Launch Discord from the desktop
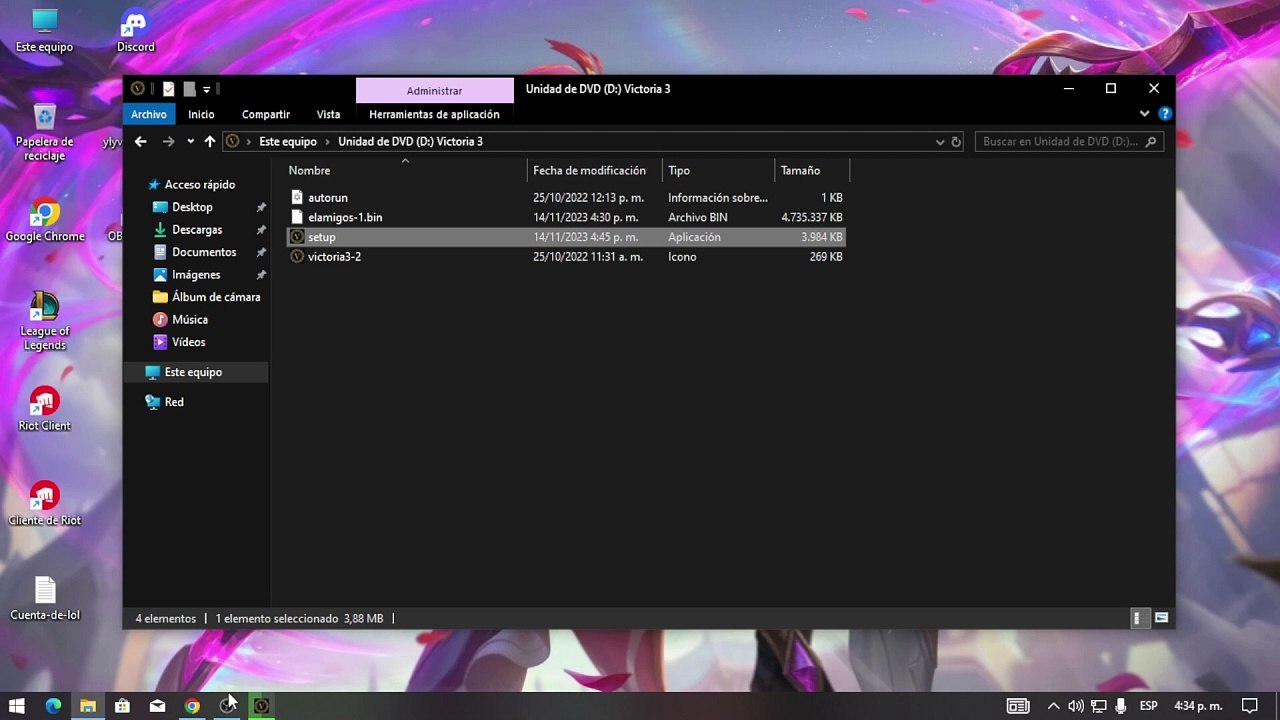 (135, 31)
